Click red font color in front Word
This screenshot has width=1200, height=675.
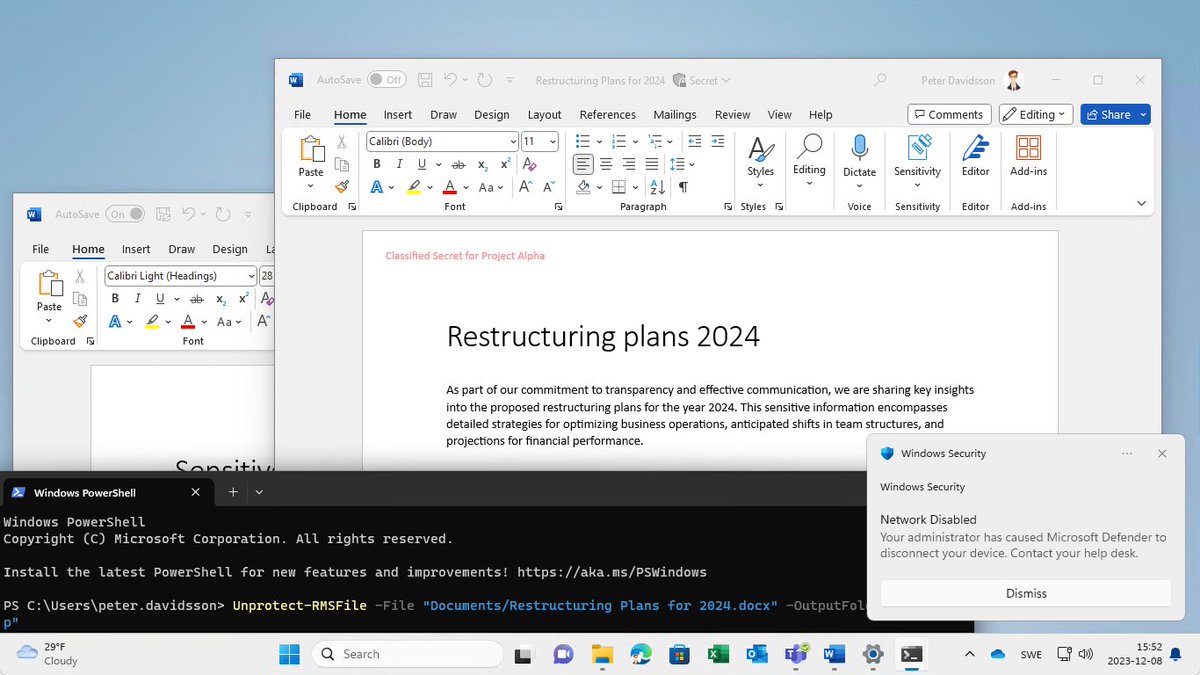[x=450, y=187]
